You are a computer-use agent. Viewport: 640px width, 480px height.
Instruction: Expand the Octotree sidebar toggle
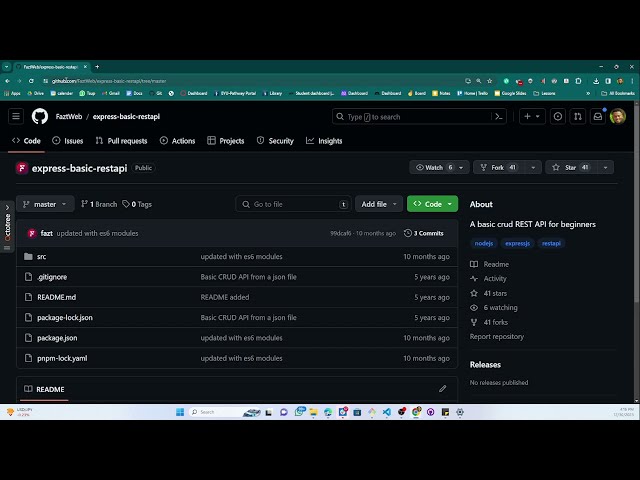coord(7,227)
